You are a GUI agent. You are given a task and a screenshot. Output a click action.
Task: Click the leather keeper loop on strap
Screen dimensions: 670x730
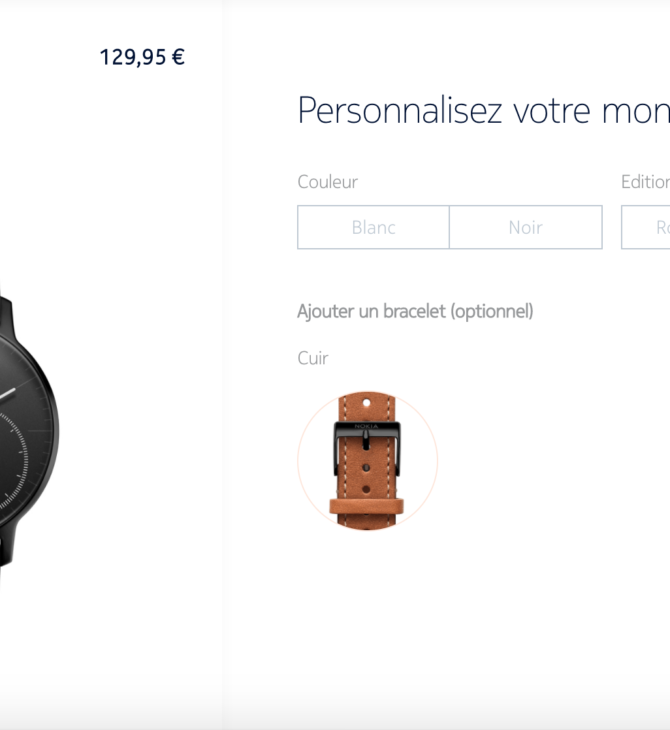pos(367,506)
